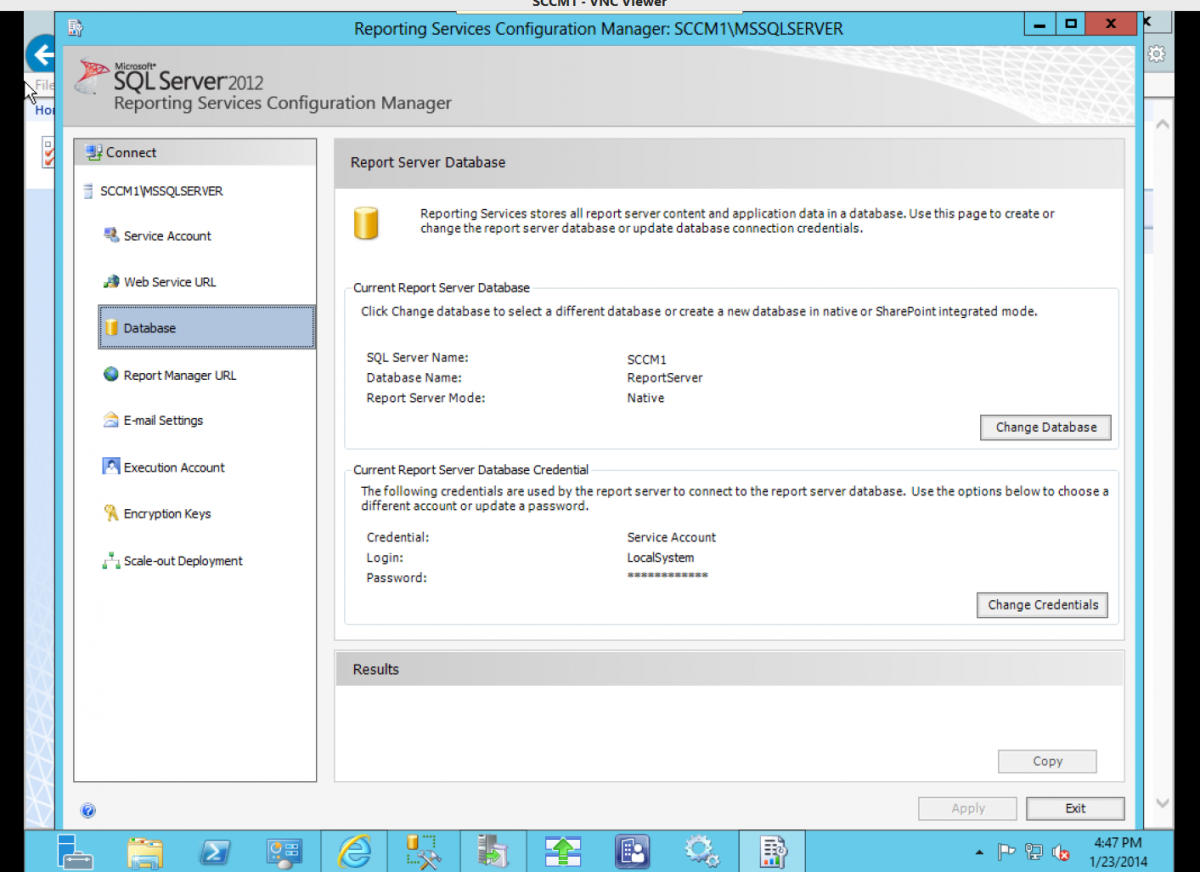The height and width of the screenshot is (872, 1200).
Task: Click the ReportServer database name value
Action: point(665,378)
